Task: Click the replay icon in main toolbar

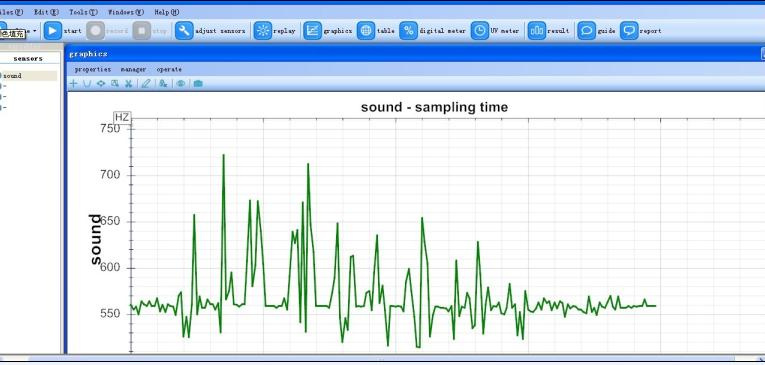Action: pos(262,31)
